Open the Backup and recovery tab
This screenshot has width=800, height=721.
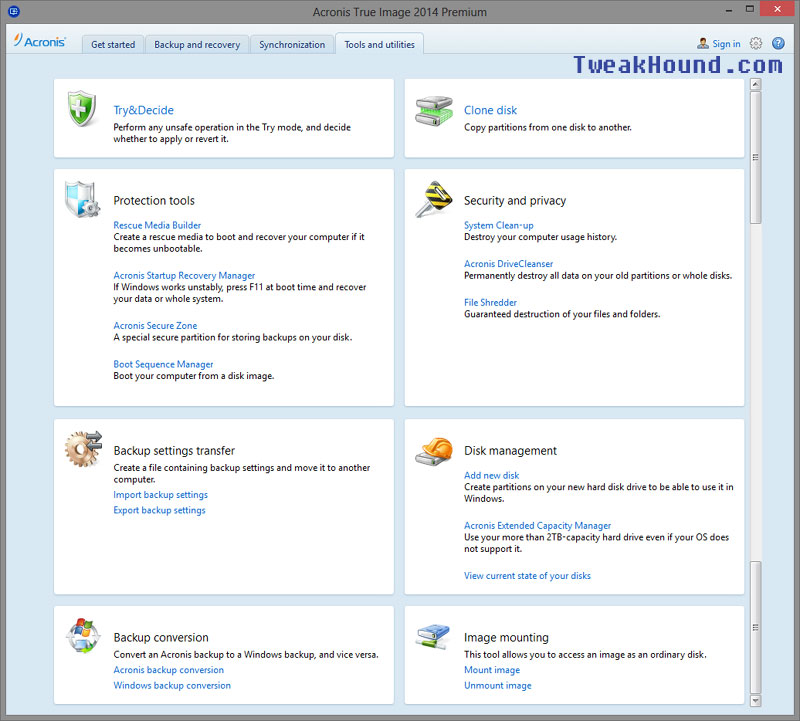click(x=197, y=44)
